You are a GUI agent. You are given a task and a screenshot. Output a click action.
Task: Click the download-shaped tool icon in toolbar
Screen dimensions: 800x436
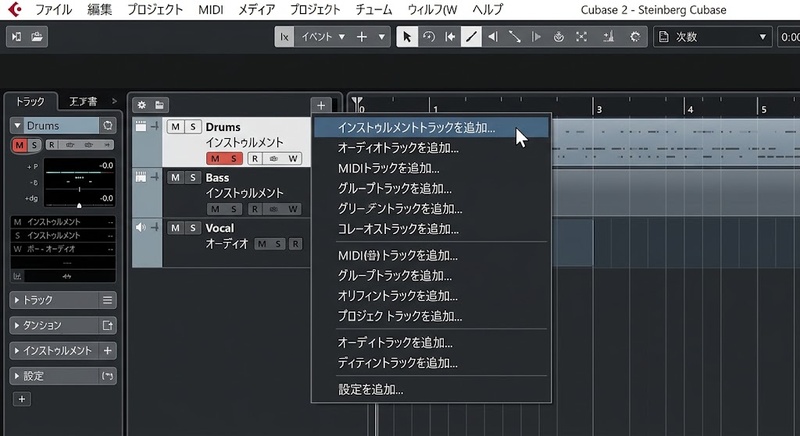[559, 37]
